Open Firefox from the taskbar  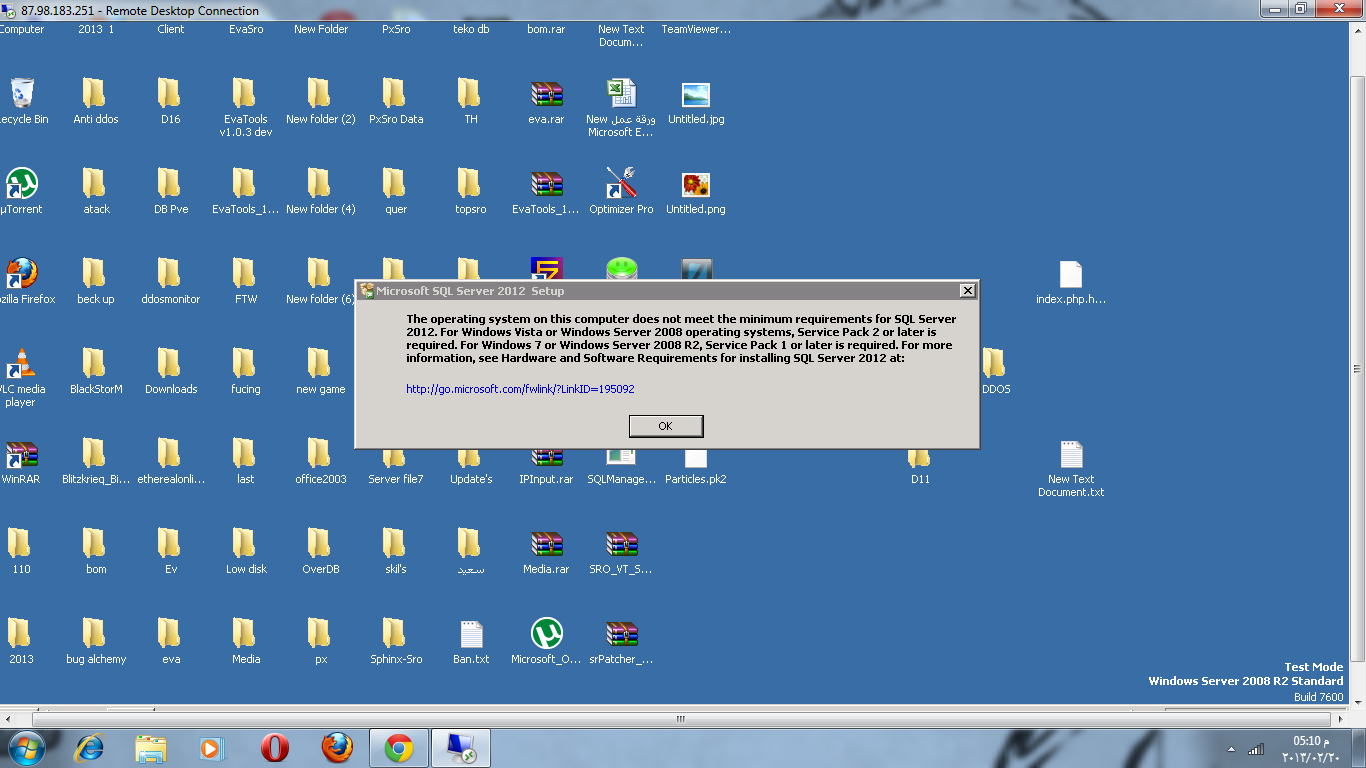tap(337, 748)
